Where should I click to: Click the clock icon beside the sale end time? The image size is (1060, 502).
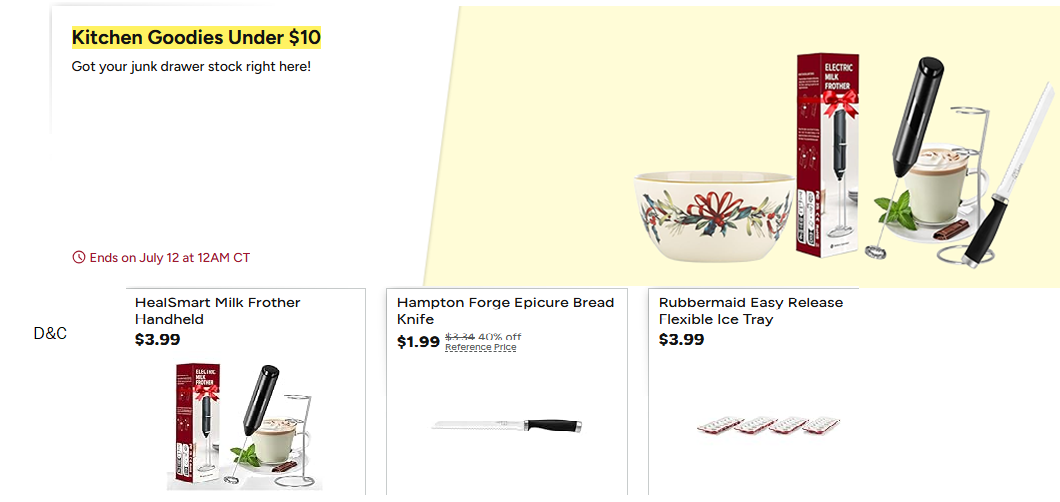pyautogui.click(x=79, y=257)
